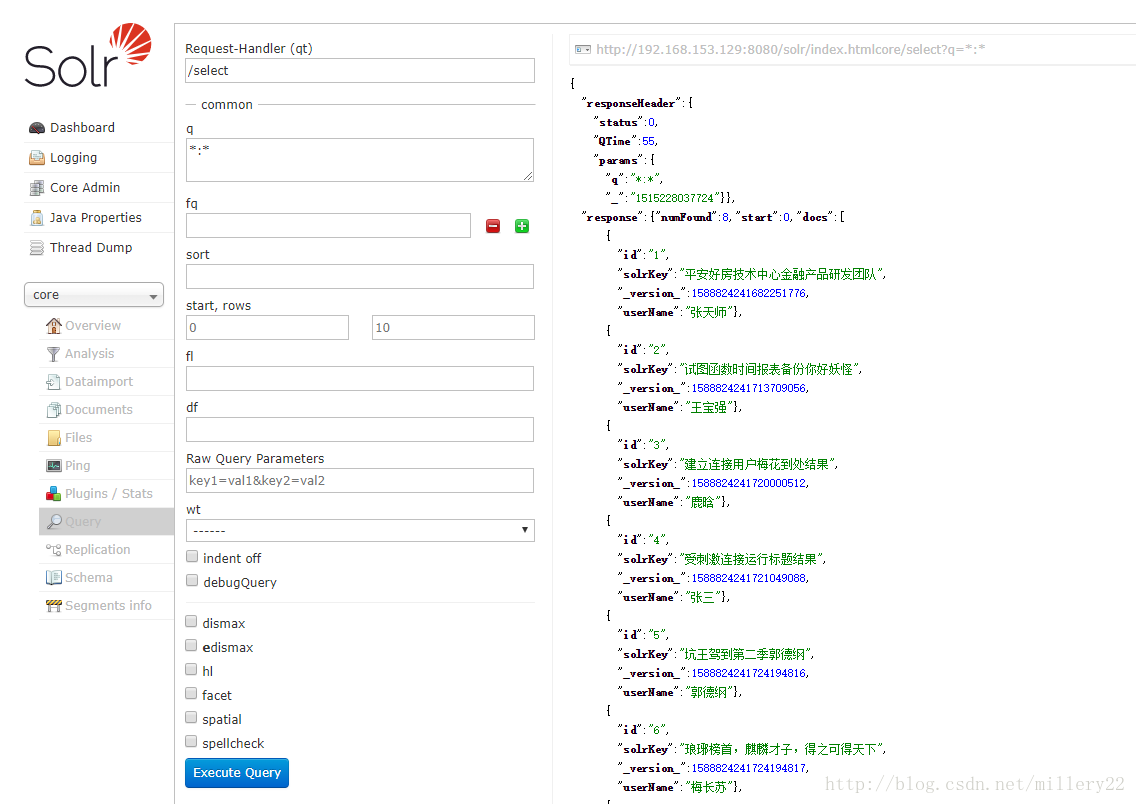1136x804 pixels.
Task: Click the Core Admin icon
Action: [x=37, y=188]
